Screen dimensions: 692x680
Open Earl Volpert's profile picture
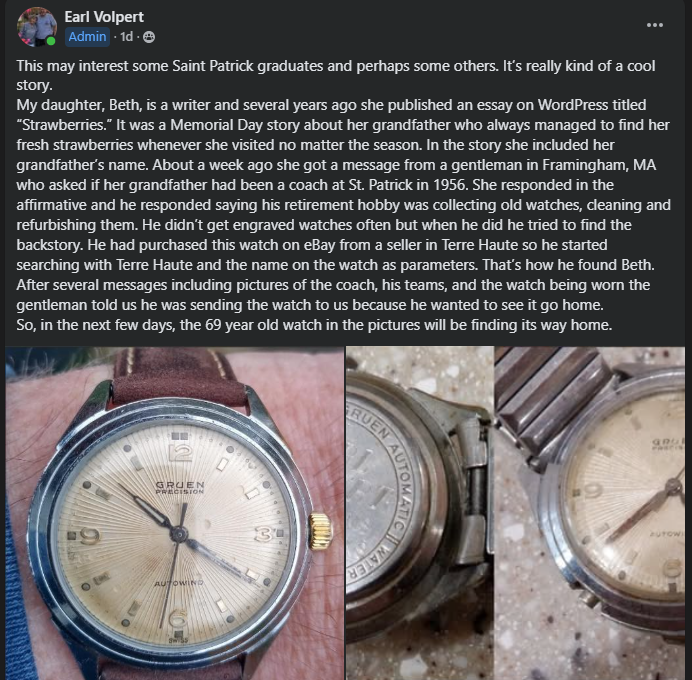tap(37, 26)
